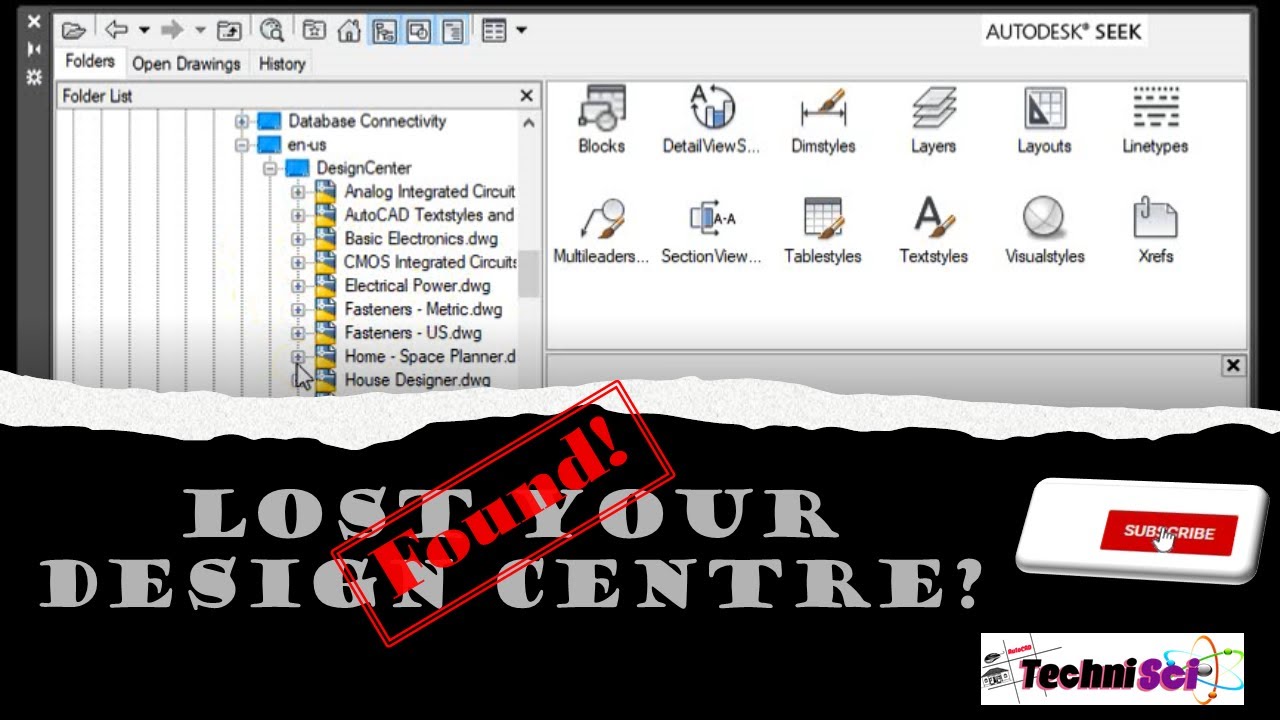
Task: Collapse the DesignCenter folder
Action: tap(270, 168)
